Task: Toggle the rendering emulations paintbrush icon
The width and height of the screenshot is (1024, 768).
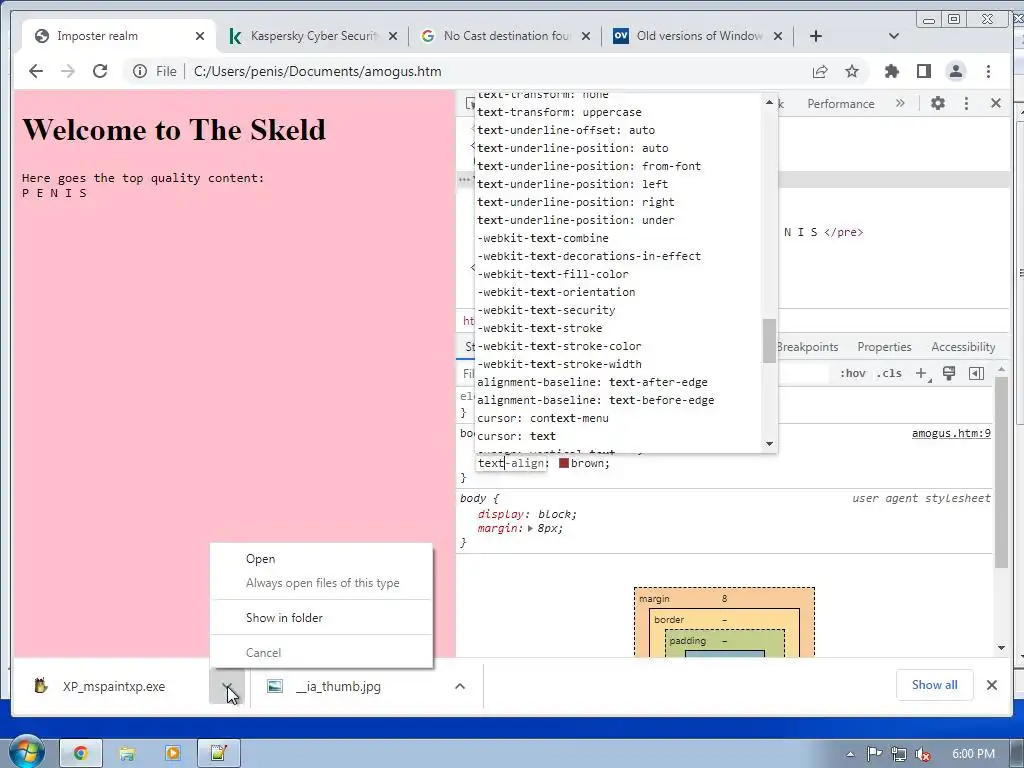Action: pyautogui.click(x=949, y=374)
